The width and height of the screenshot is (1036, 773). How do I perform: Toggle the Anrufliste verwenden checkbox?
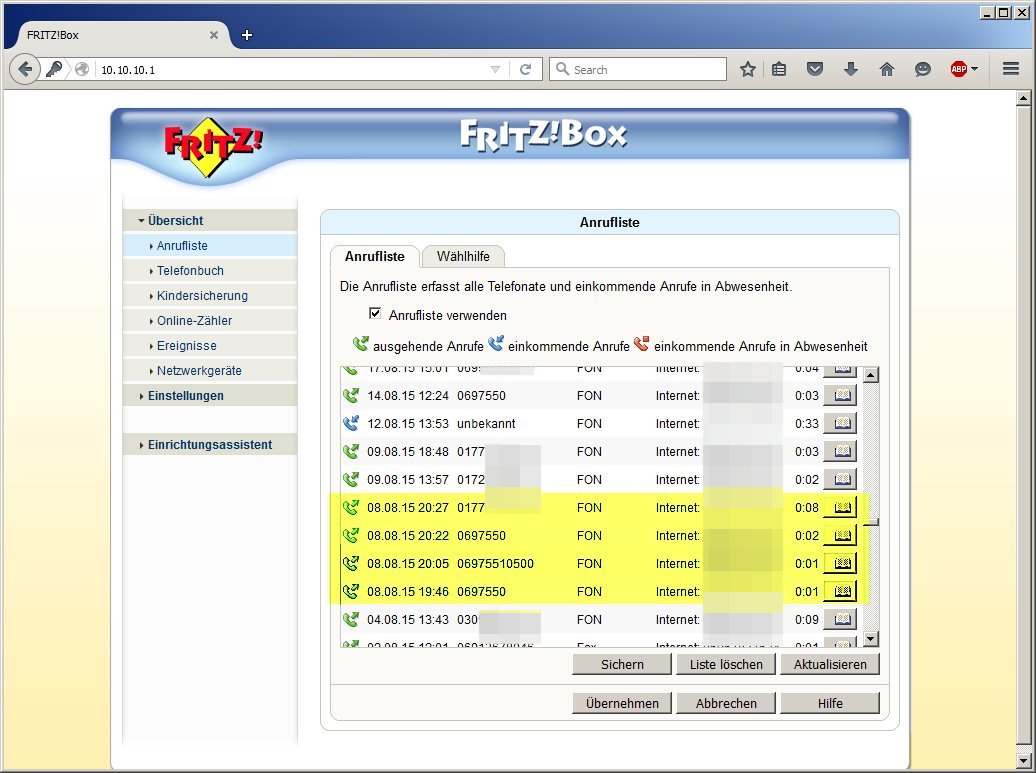(375, 314)
